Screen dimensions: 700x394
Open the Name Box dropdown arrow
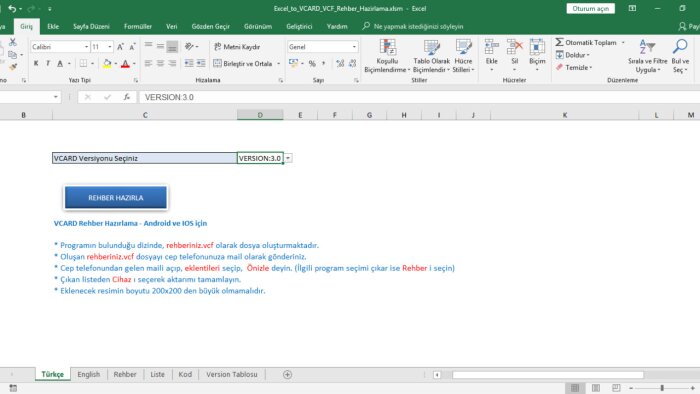click(55, 97)
